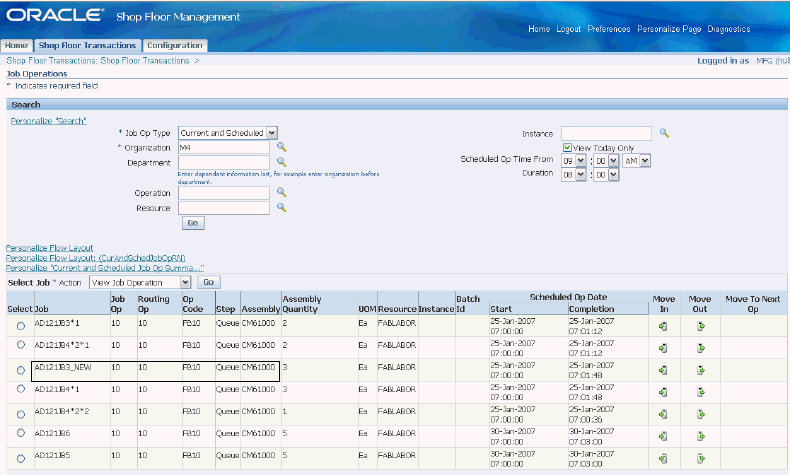Open Personalize Flow Layout link
The image size is (790, 475).
pos(49,248)
